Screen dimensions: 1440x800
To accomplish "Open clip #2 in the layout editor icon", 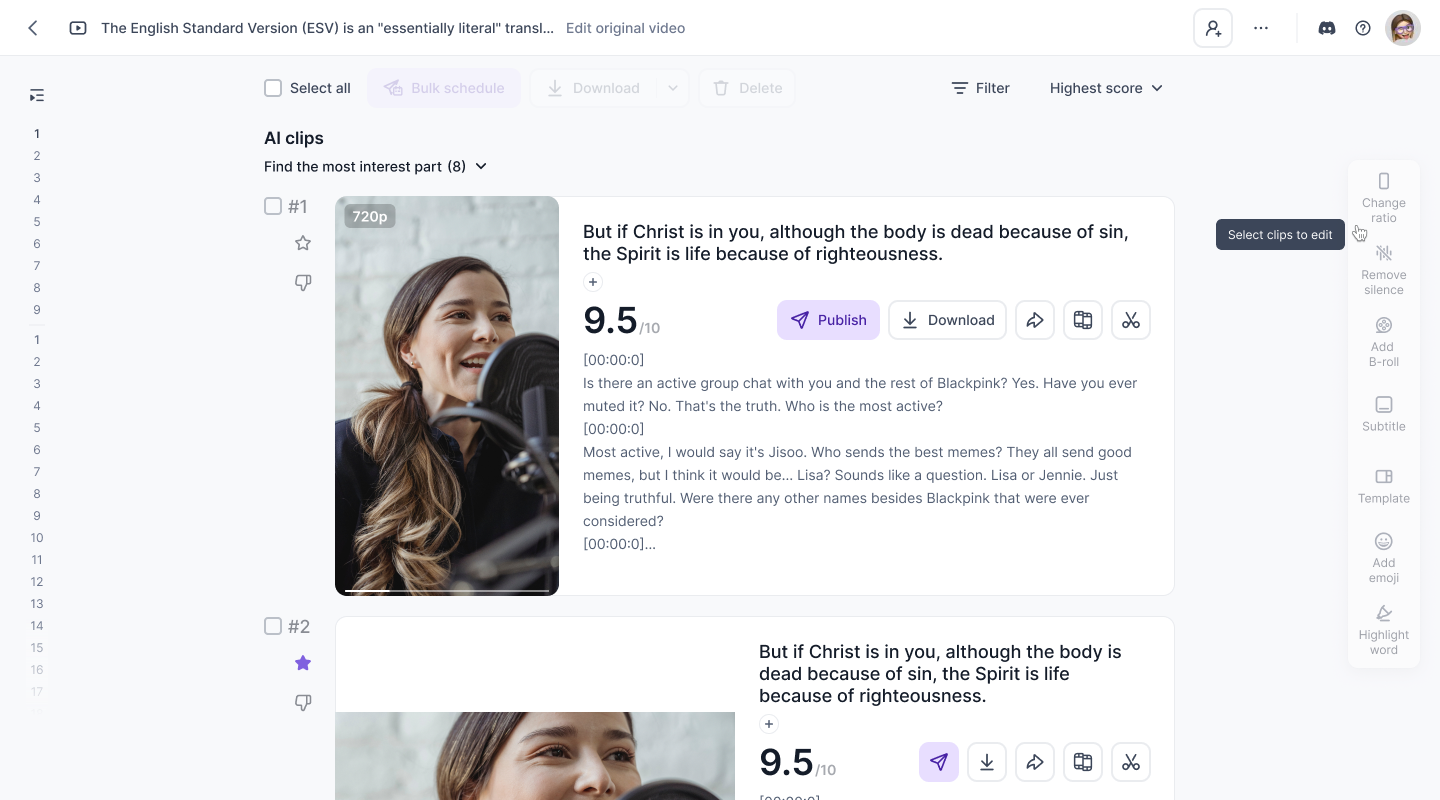I will (x=1083, y=762).
